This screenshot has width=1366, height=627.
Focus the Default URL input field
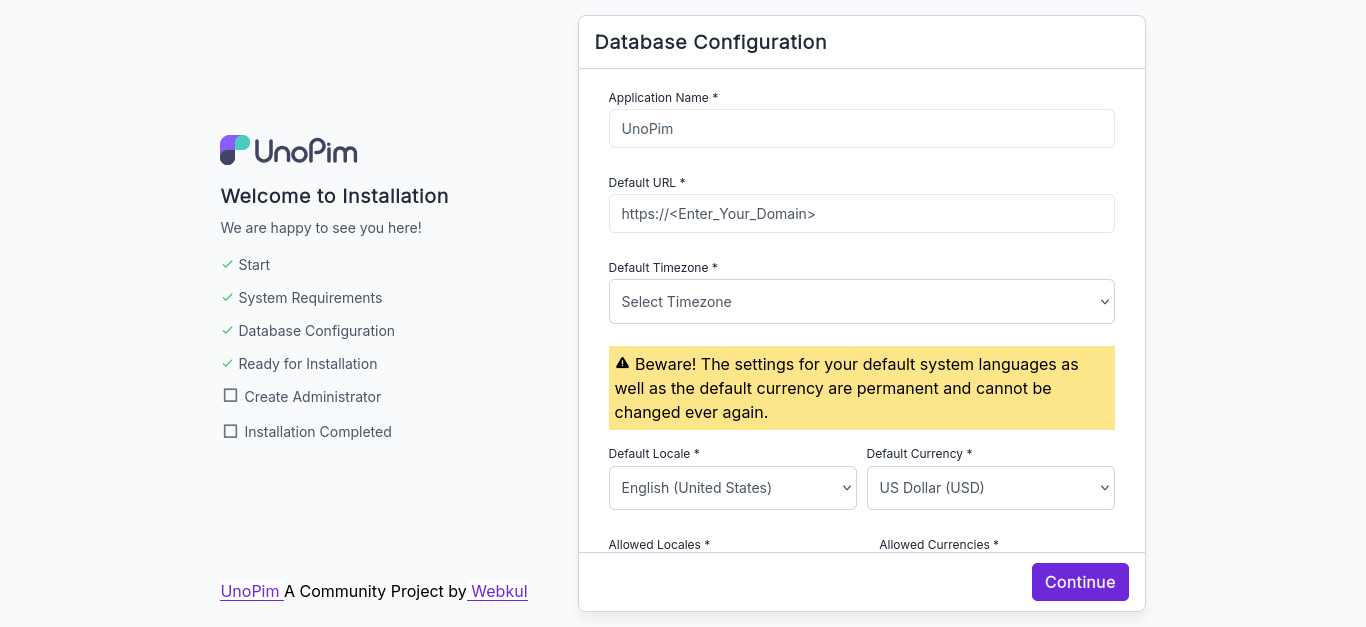(861, 214)
